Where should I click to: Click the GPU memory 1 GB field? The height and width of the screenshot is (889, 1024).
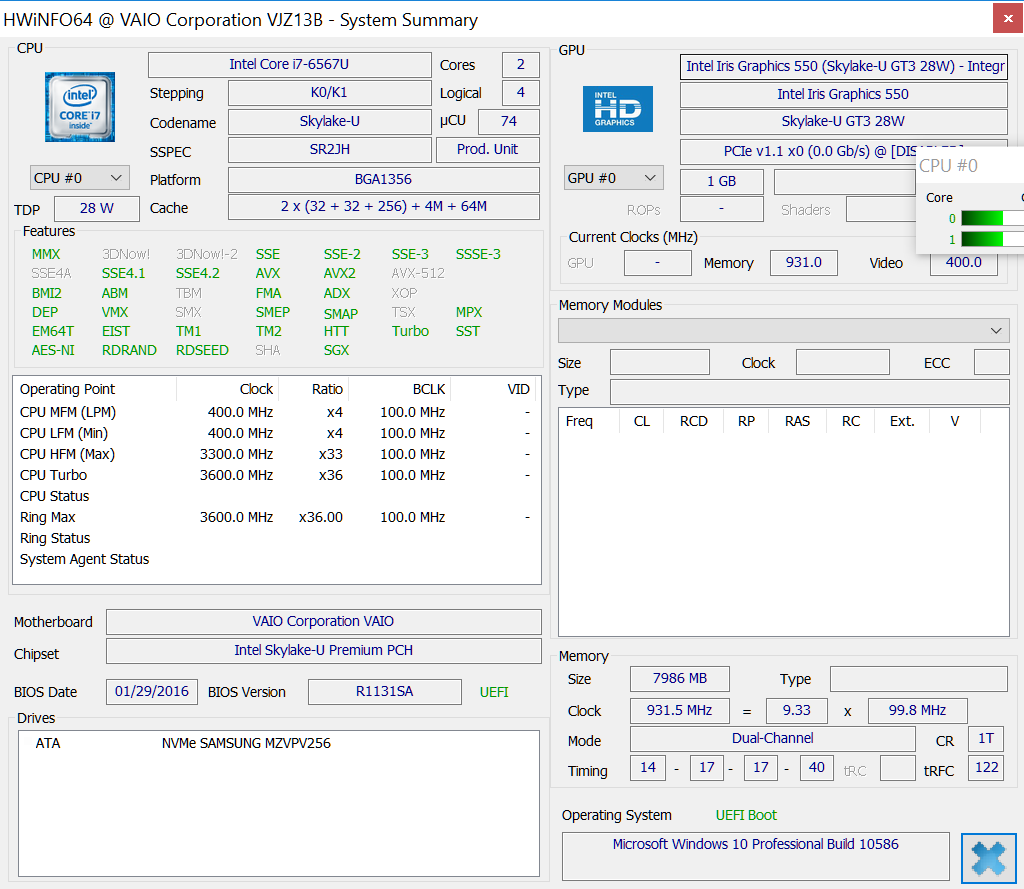(x=722, y=182)
